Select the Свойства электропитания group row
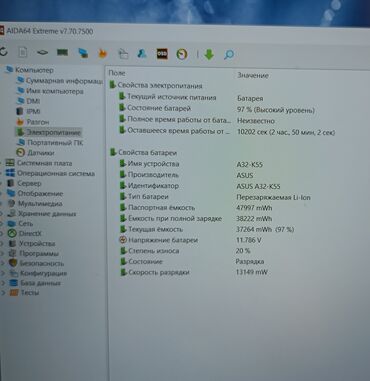This screenshot has width=370, height=381. pos(156,85)
